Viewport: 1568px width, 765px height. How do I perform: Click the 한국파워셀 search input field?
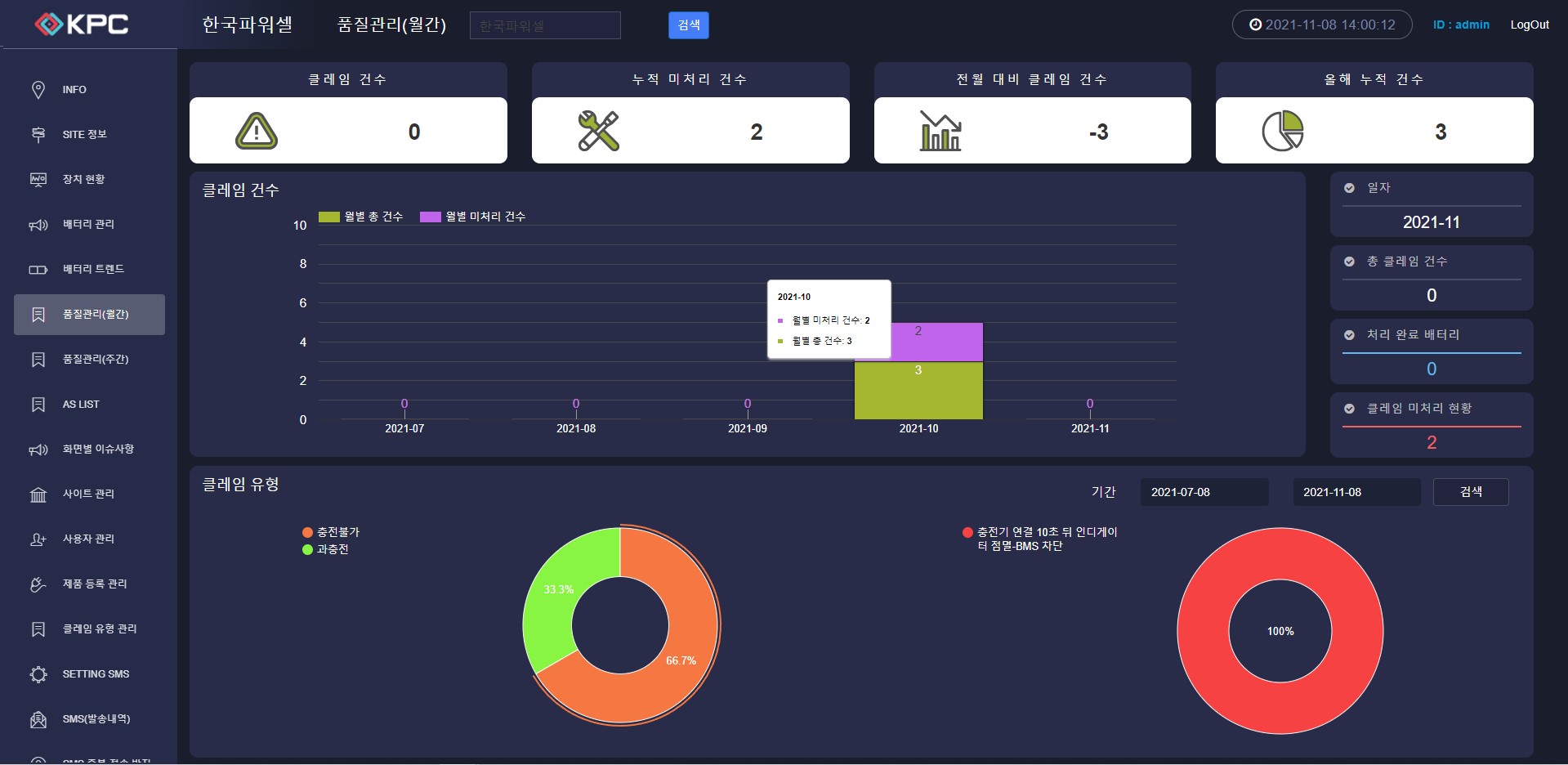[x=545, y=25]
